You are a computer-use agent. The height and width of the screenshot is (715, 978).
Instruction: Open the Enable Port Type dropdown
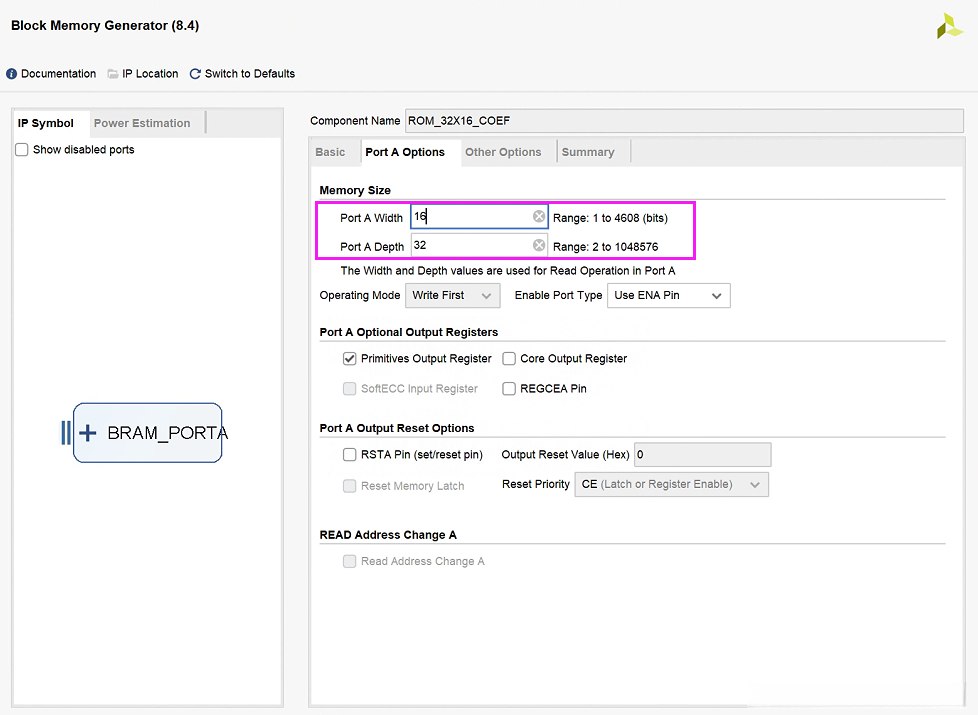(668, 296)
